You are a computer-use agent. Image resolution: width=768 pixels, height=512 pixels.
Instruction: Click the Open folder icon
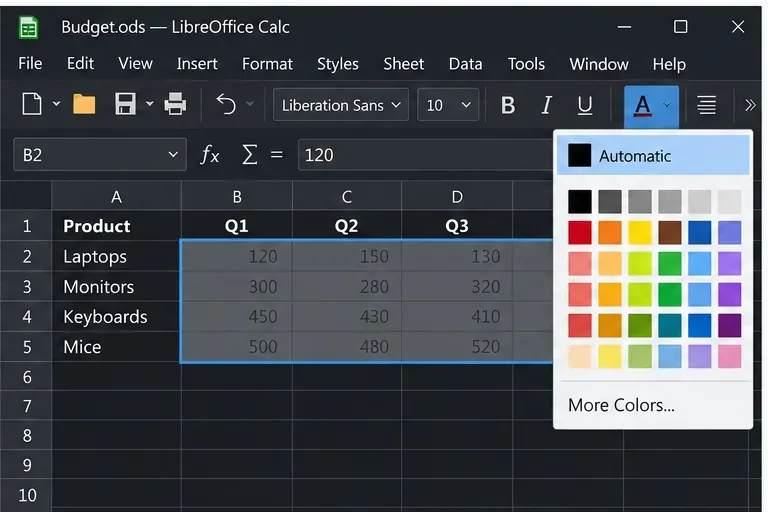[84, 104]
